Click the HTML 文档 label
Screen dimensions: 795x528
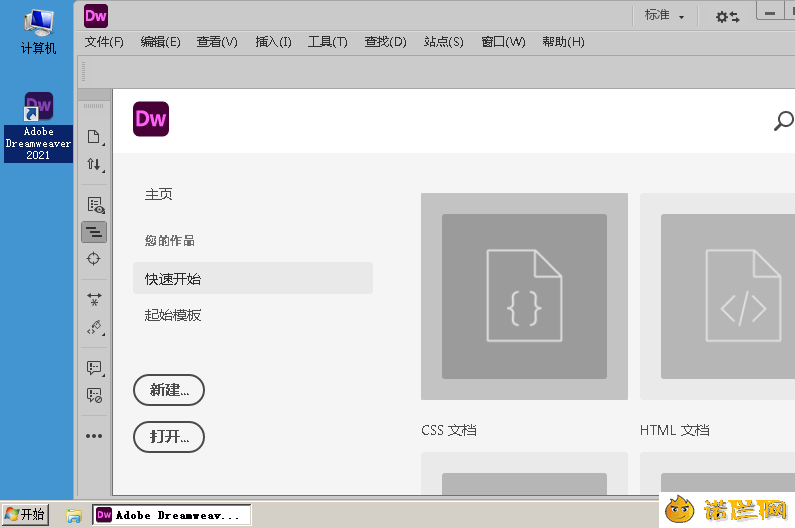(x=674, y=431)
